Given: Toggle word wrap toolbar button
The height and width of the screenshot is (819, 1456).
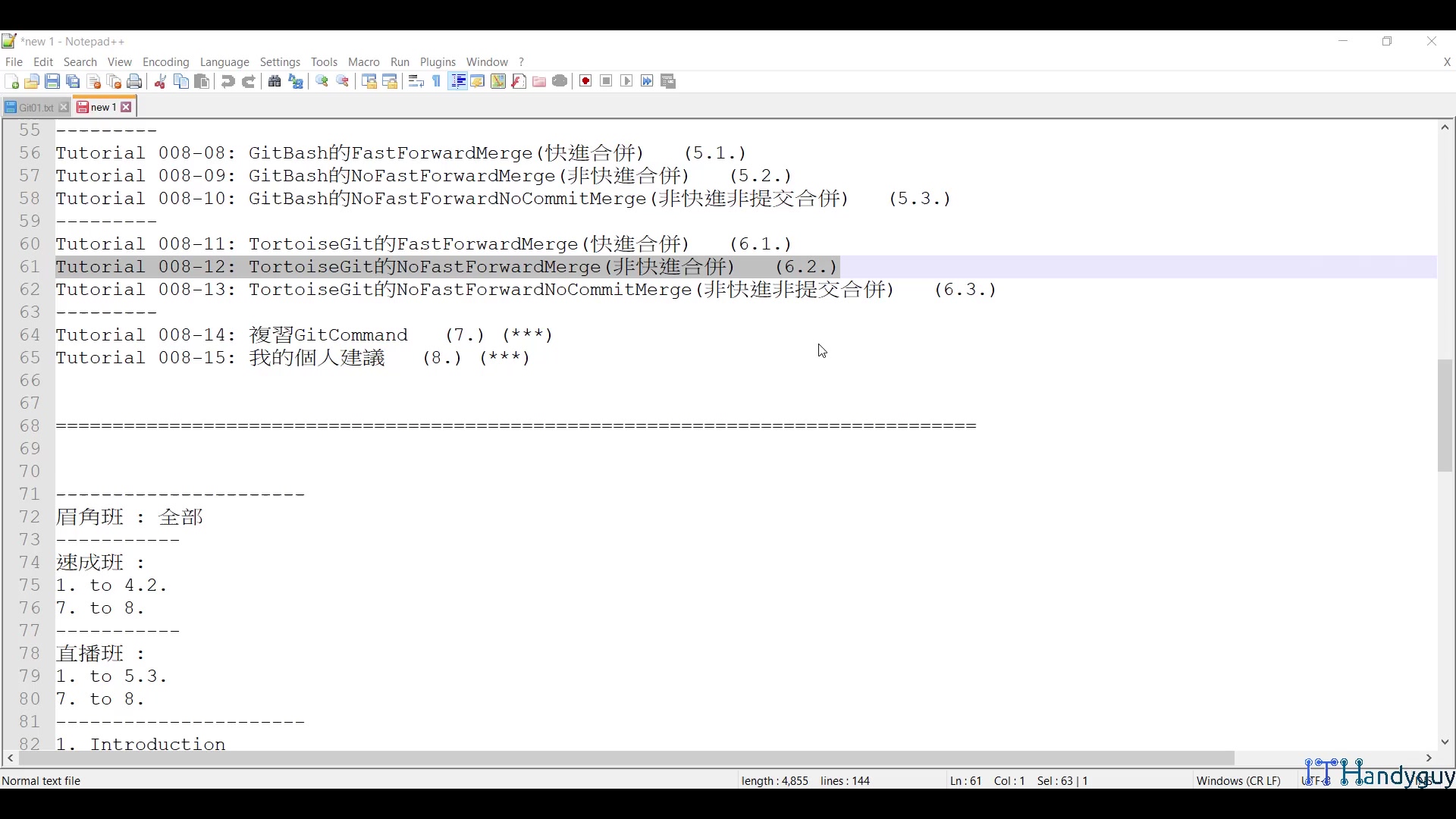Looking at the screenshot, I should tap(416, 82).
